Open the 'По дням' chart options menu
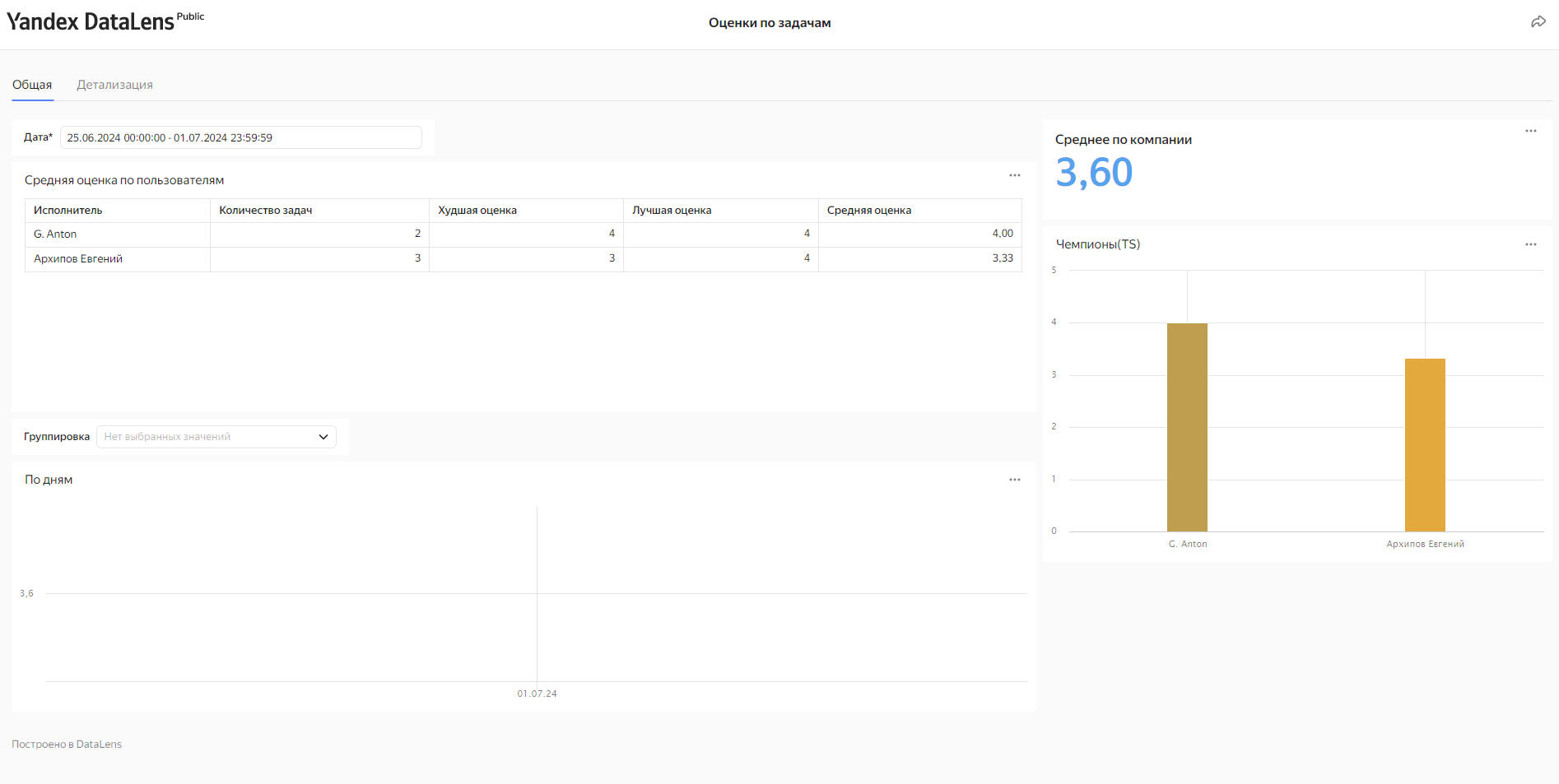 [x=1014, y=480]
